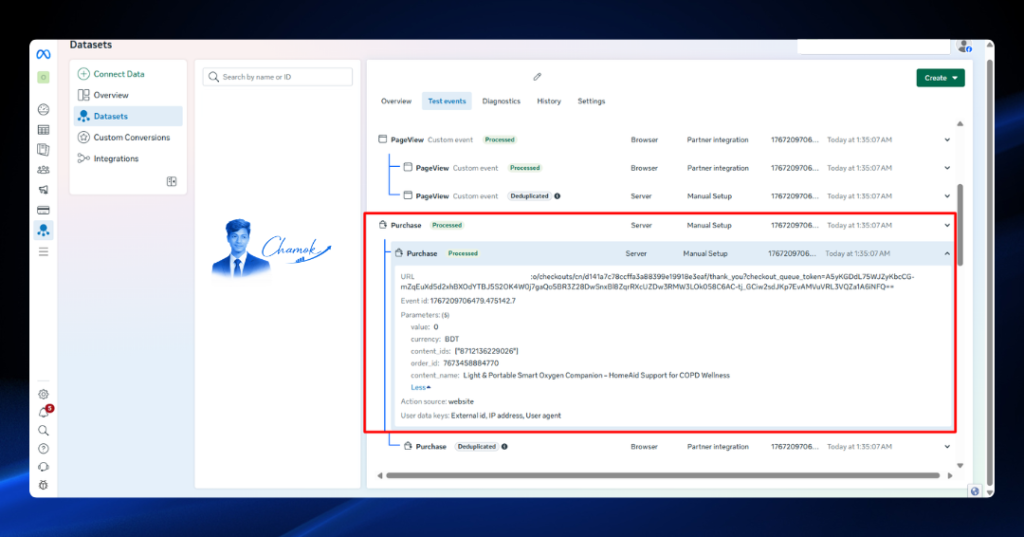
Task: Click User data keys External id text
Action: pos(481,415)
